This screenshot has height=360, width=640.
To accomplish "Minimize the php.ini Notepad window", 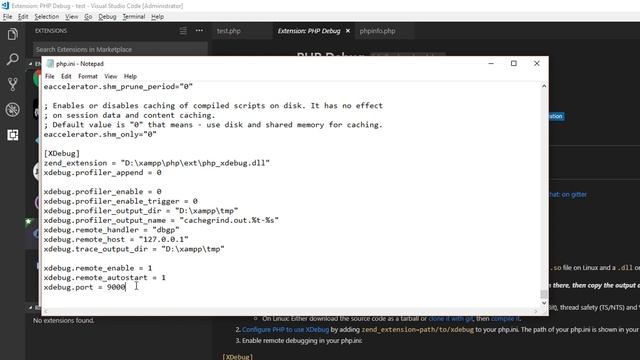I will coord(491,64).
